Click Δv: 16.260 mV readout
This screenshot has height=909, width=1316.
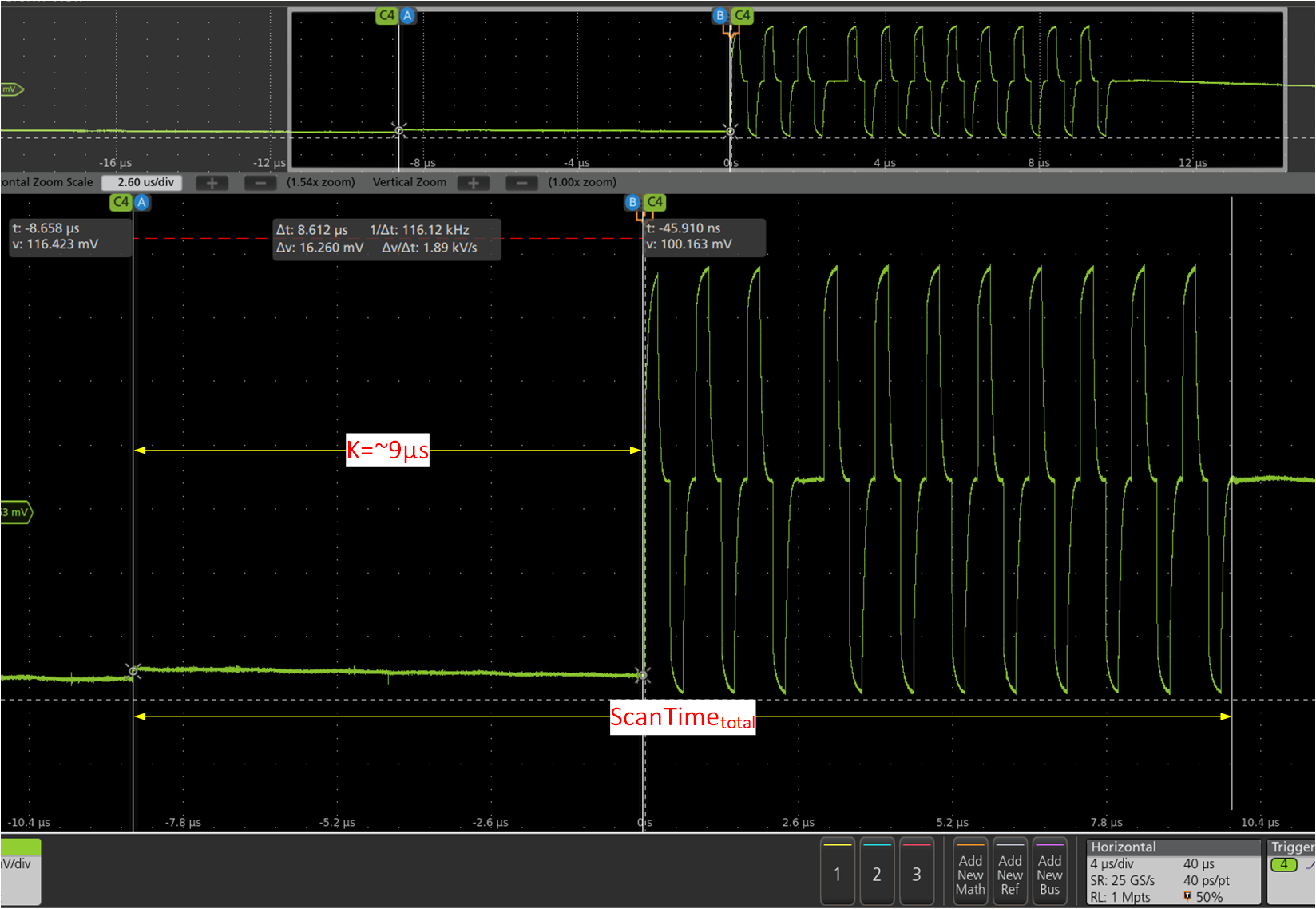[319, 248]
